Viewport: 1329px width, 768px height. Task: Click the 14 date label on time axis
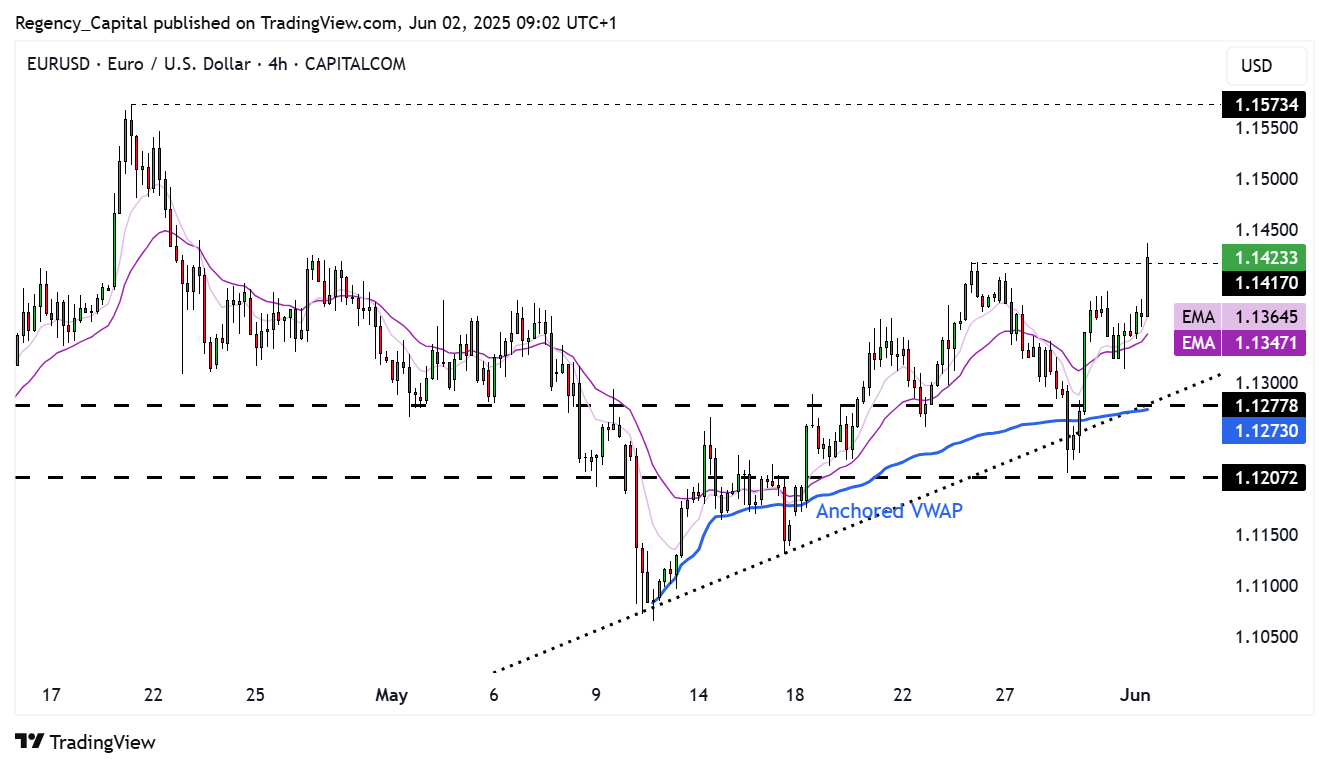click(x=698, y=695)
